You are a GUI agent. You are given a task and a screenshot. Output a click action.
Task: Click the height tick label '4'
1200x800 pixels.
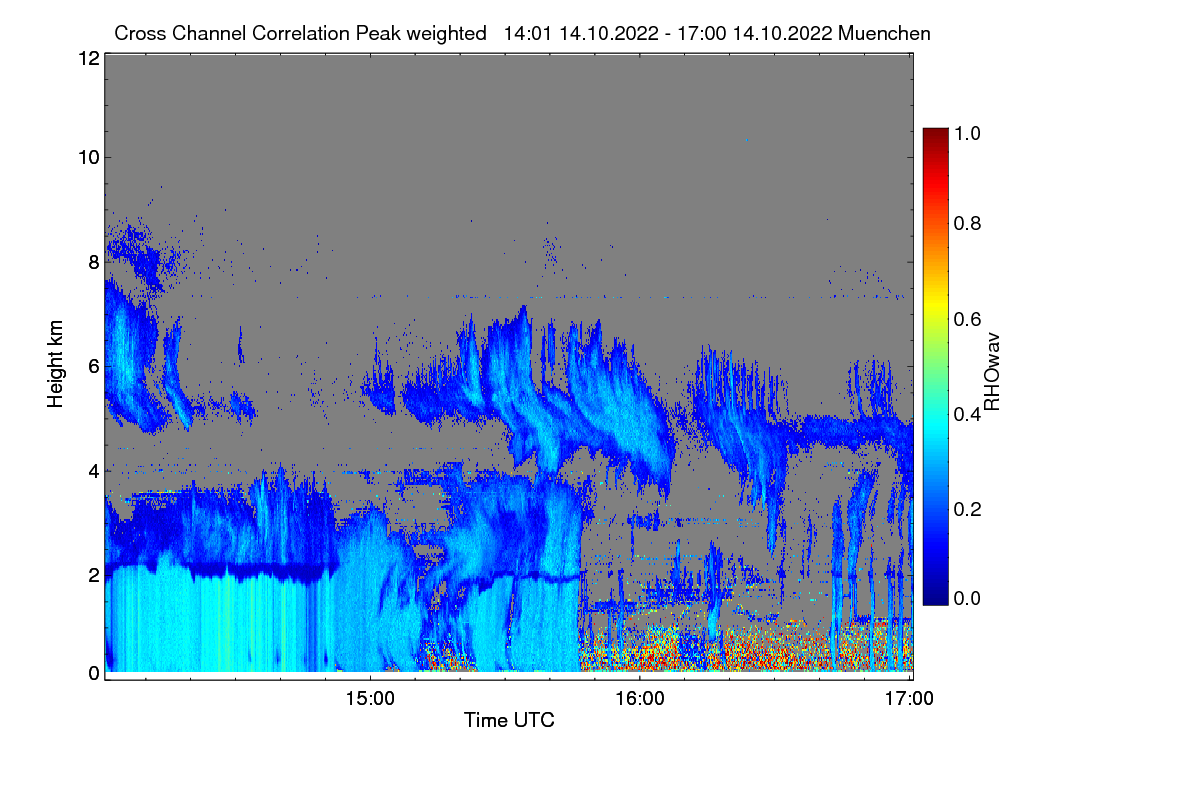pyautogui.click(x=93, y=470)
